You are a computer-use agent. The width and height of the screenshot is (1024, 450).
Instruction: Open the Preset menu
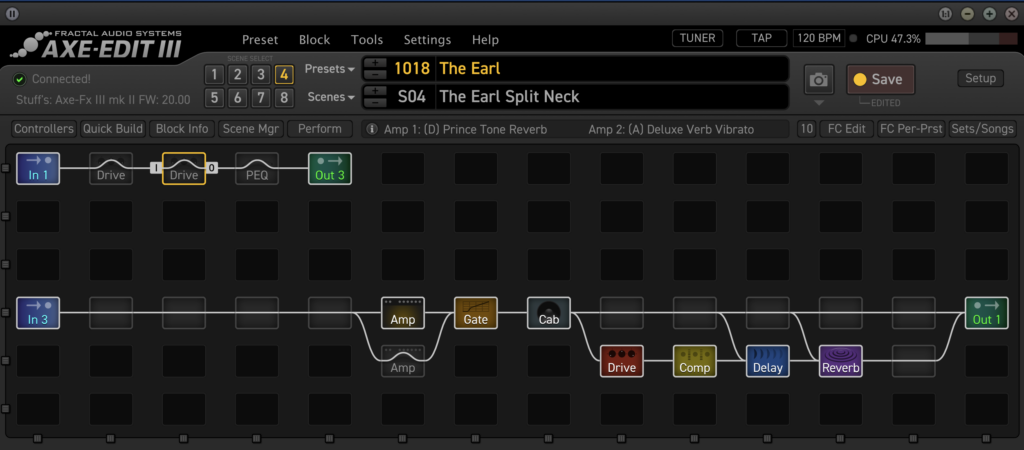[x=260, y=40]
